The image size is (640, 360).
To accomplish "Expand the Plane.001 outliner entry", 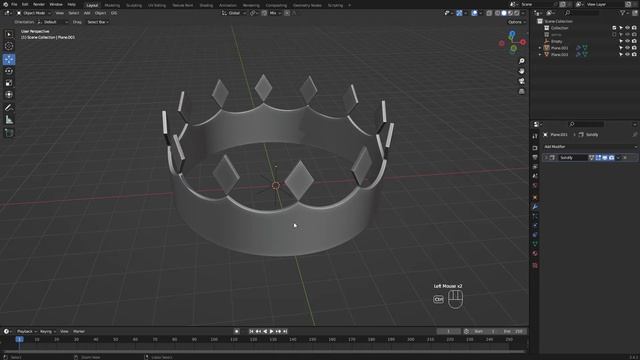I will click(540, 48).
